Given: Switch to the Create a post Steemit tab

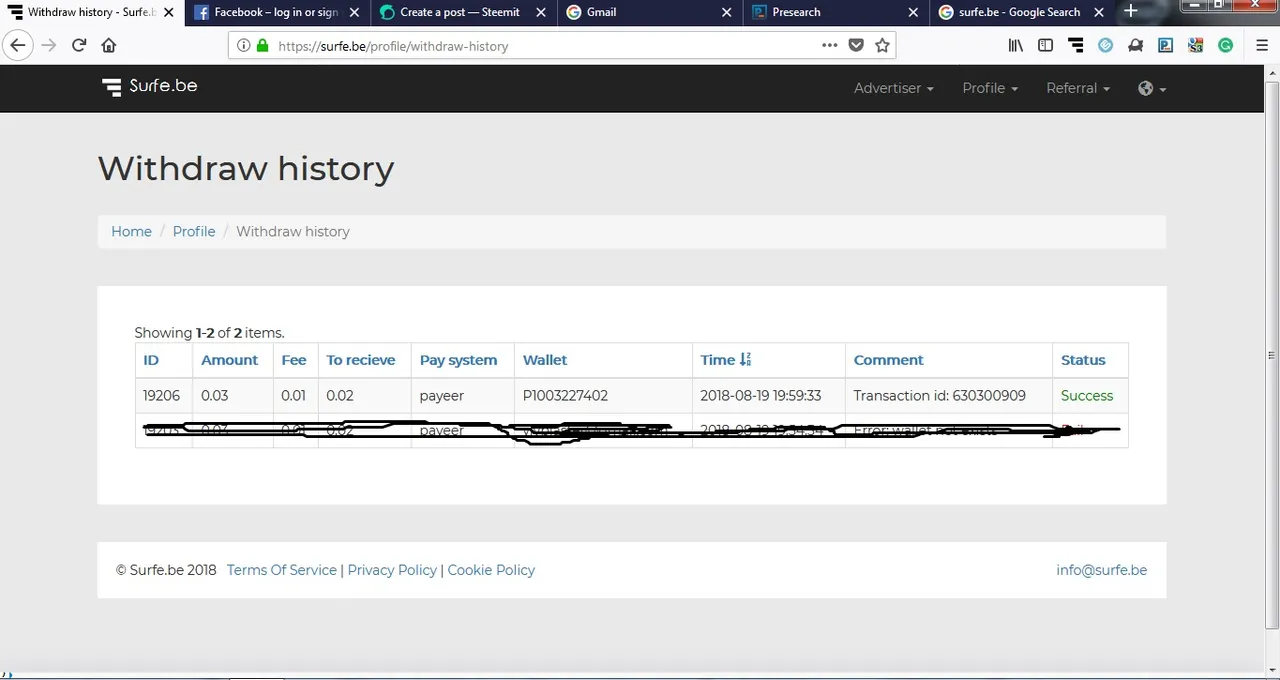Looking at the screenshot, I should click(460, 12).
